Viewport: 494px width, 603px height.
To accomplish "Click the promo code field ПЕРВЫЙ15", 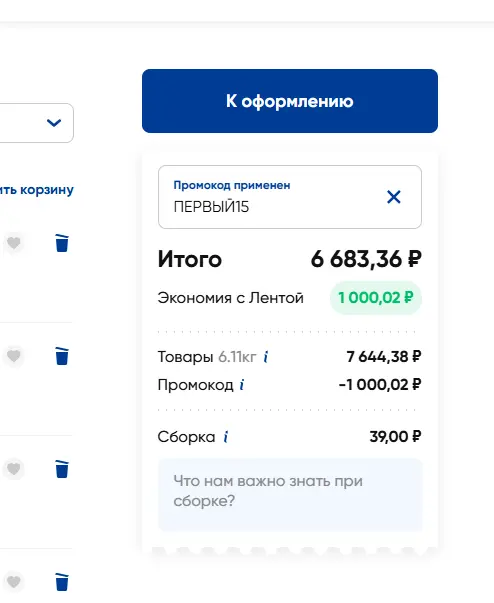I will pyautogui.click(x=290, y=197).
